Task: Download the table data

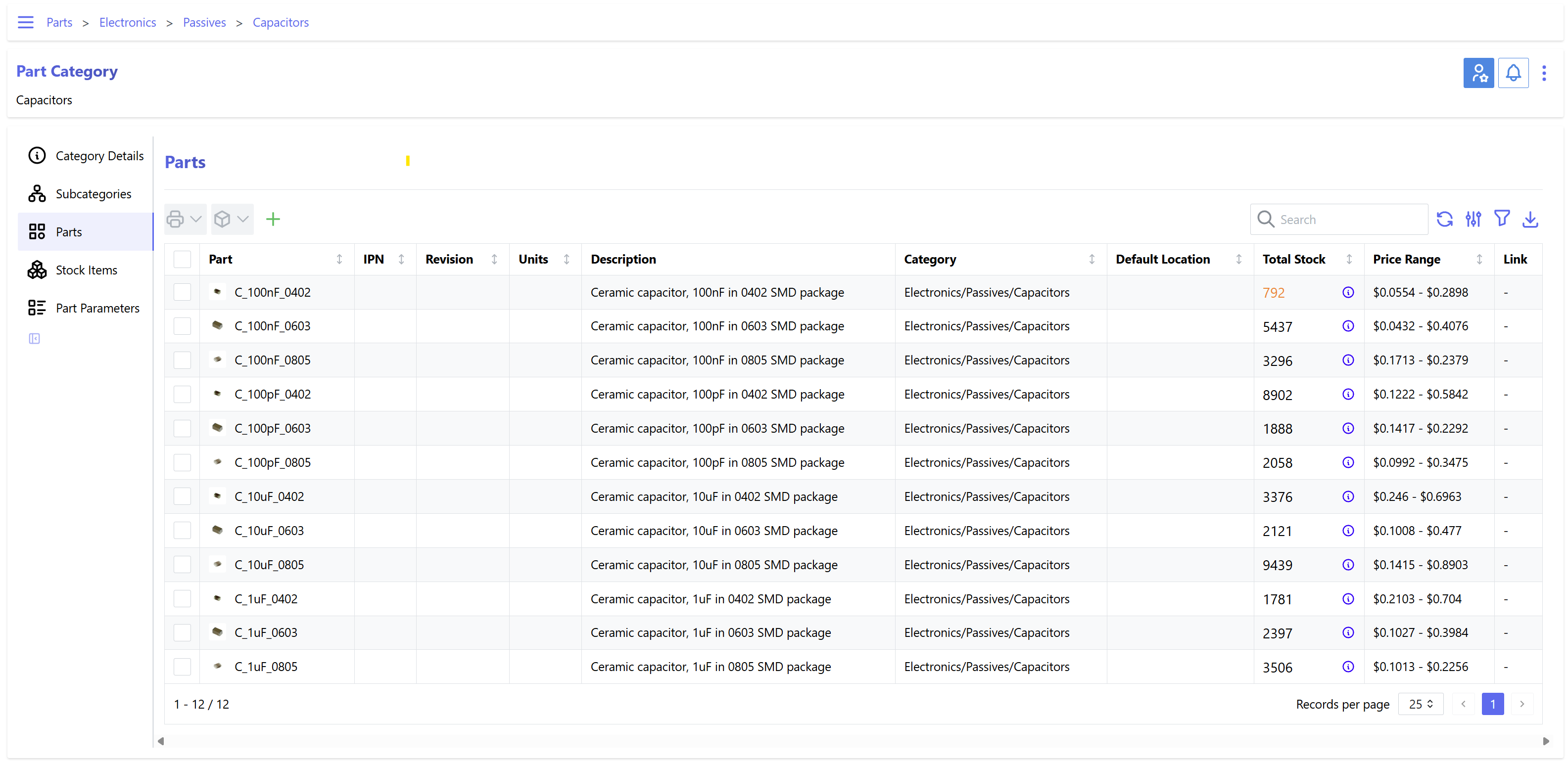Action: [x=1530, y=219]
